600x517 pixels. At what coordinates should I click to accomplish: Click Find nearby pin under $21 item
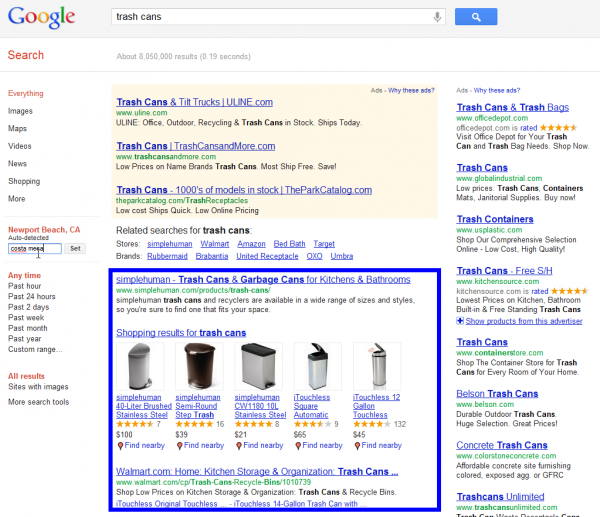(259, 445)
